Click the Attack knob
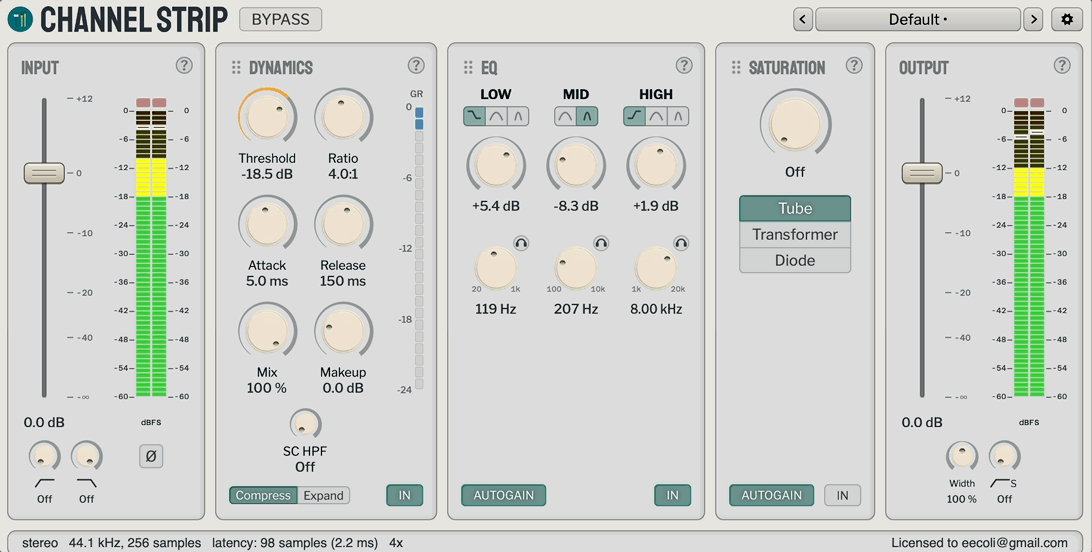Viewport: 1092px width, 552px height. (267, 224)
